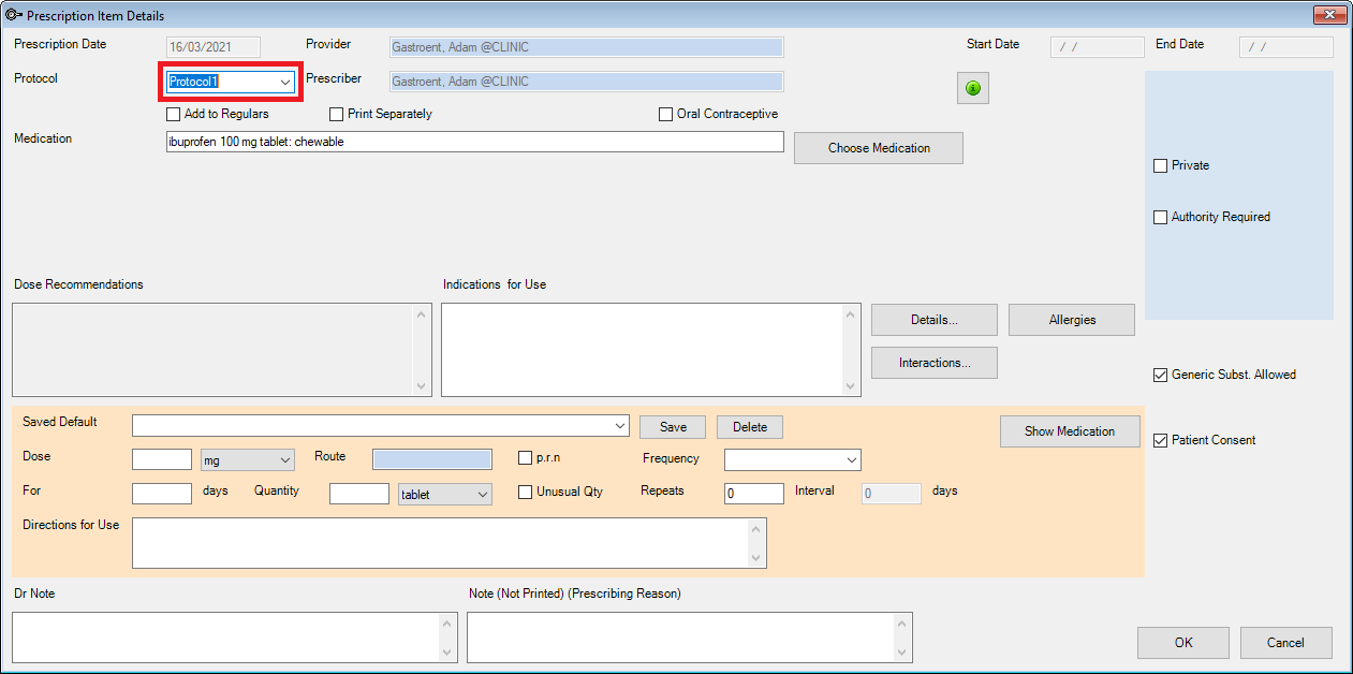Enable Print Separately checkbox

(337, 114)
